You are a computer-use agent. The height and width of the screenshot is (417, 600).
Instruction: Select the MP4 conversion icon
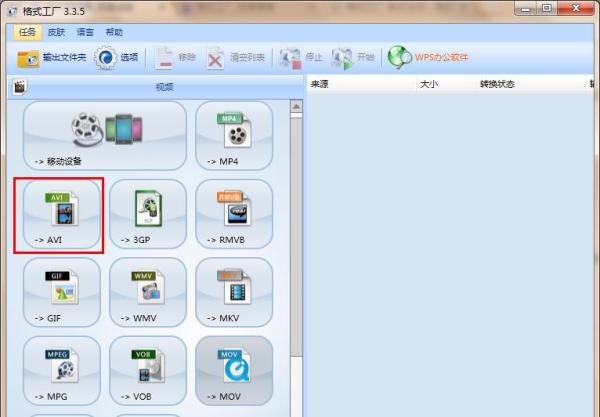tap(234, 135)
